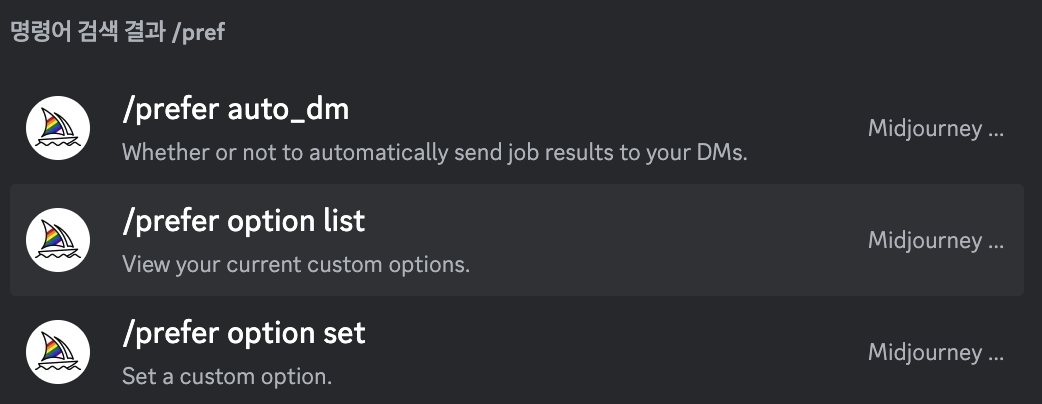Click Midjourney sailboat icon beside /prefer option list
This screenshot has width=1042, height=404.
(x=58, y=240)
